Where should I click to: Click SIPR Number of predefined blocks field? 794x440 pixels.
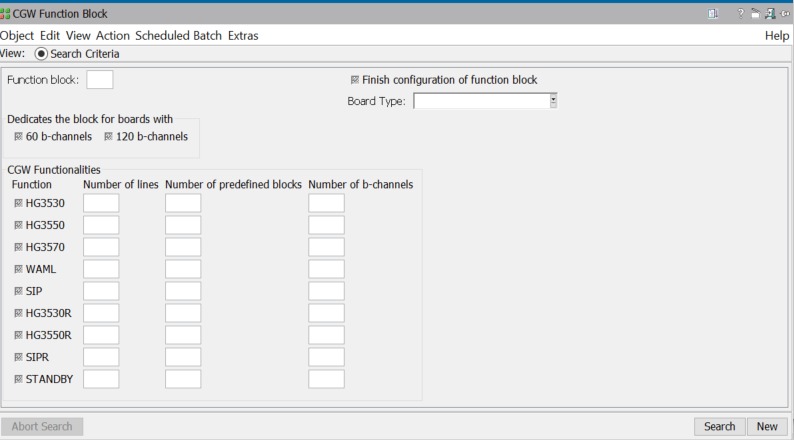183,357
